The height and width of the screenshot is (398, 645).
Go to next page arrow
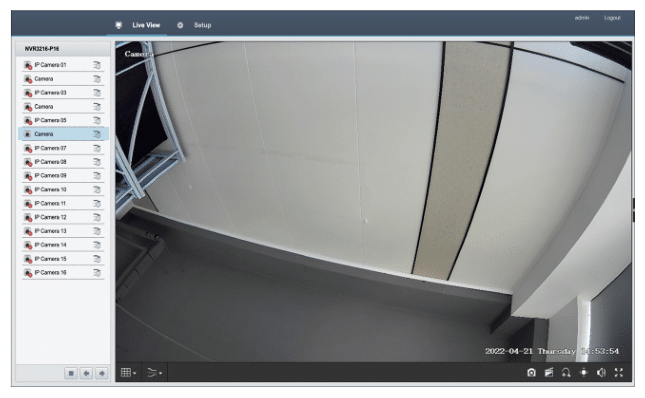pyautogui.click(x=101, y=373)
